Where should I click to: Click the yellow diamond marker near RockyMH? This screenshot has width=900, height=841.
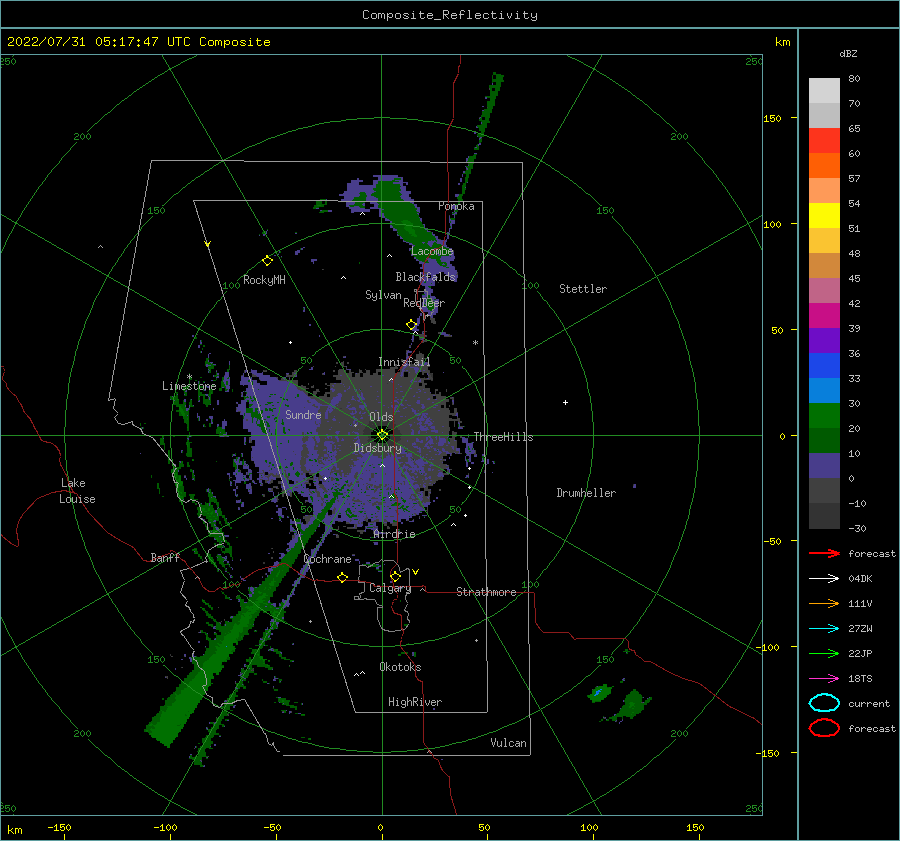click(x=267, y=261)
